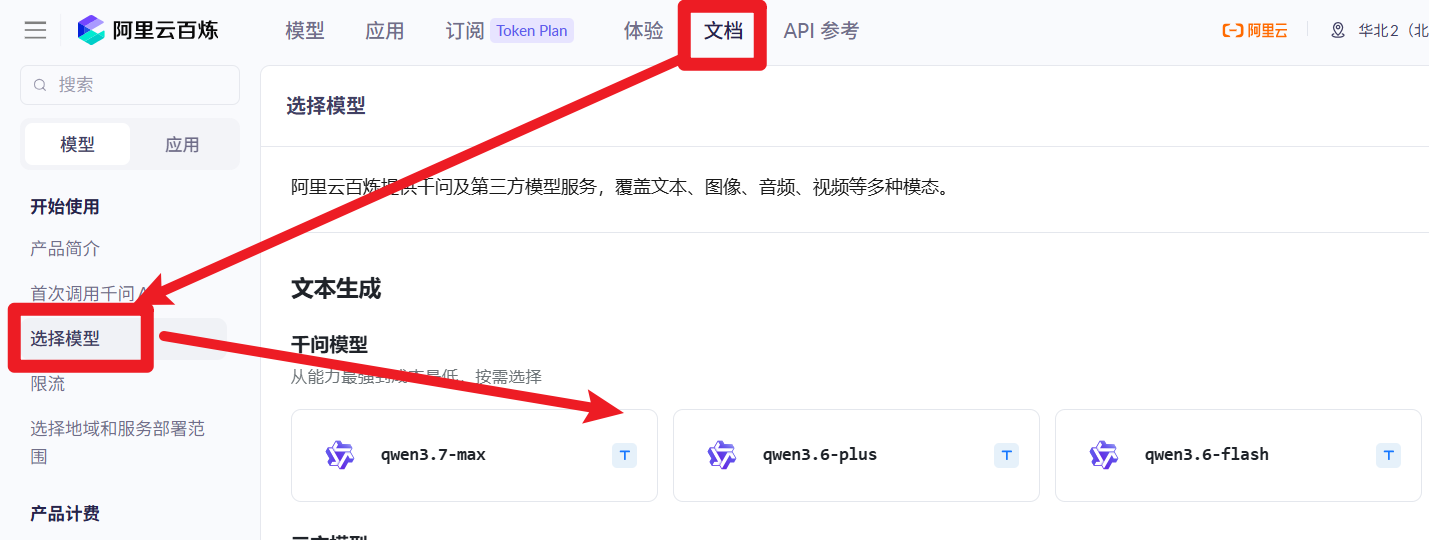
Task: Click the qwen3.7-max model logo icon
Action: (x=340, y=455)
